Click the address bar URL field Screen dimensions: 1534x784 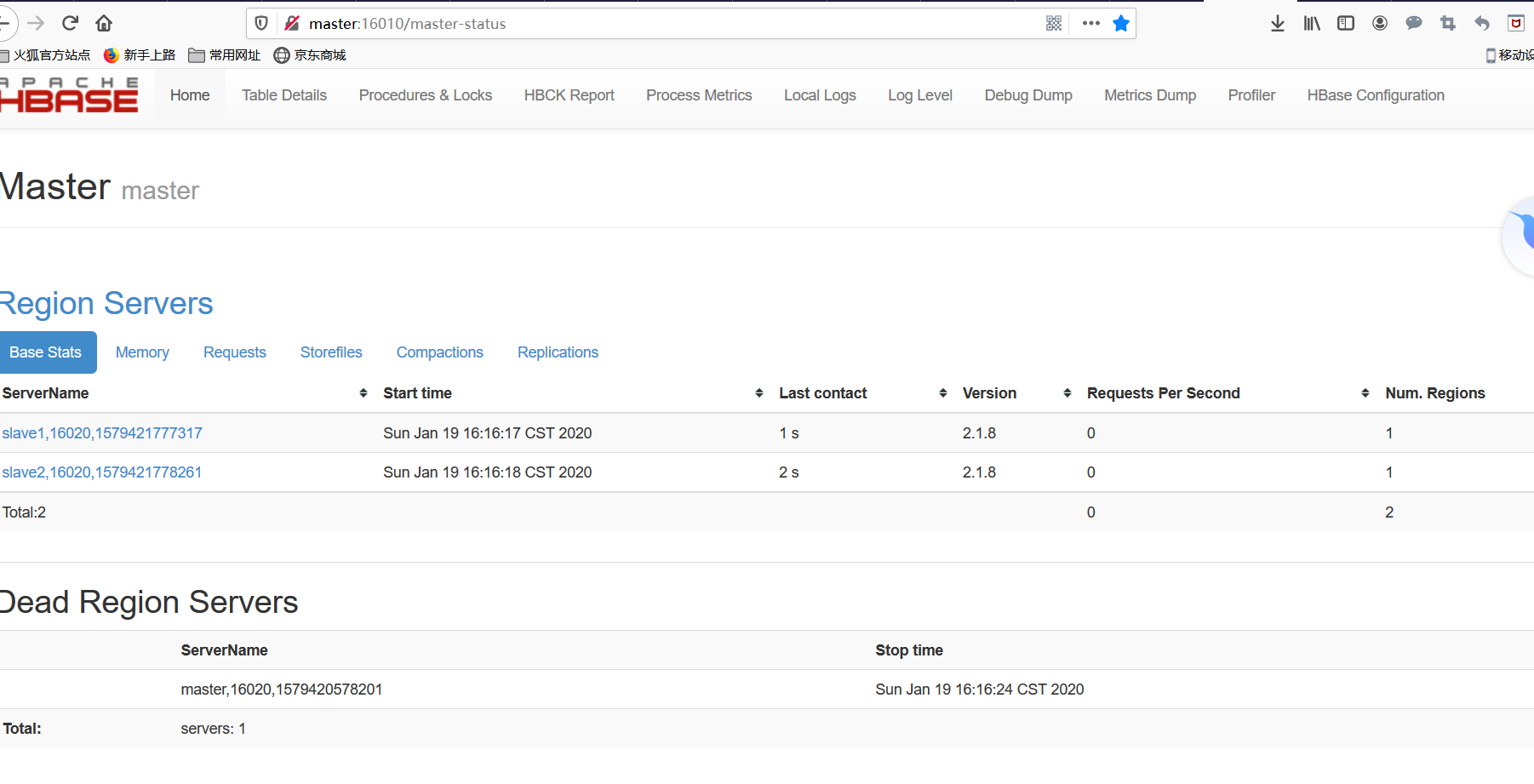click(x=673, y=24)
